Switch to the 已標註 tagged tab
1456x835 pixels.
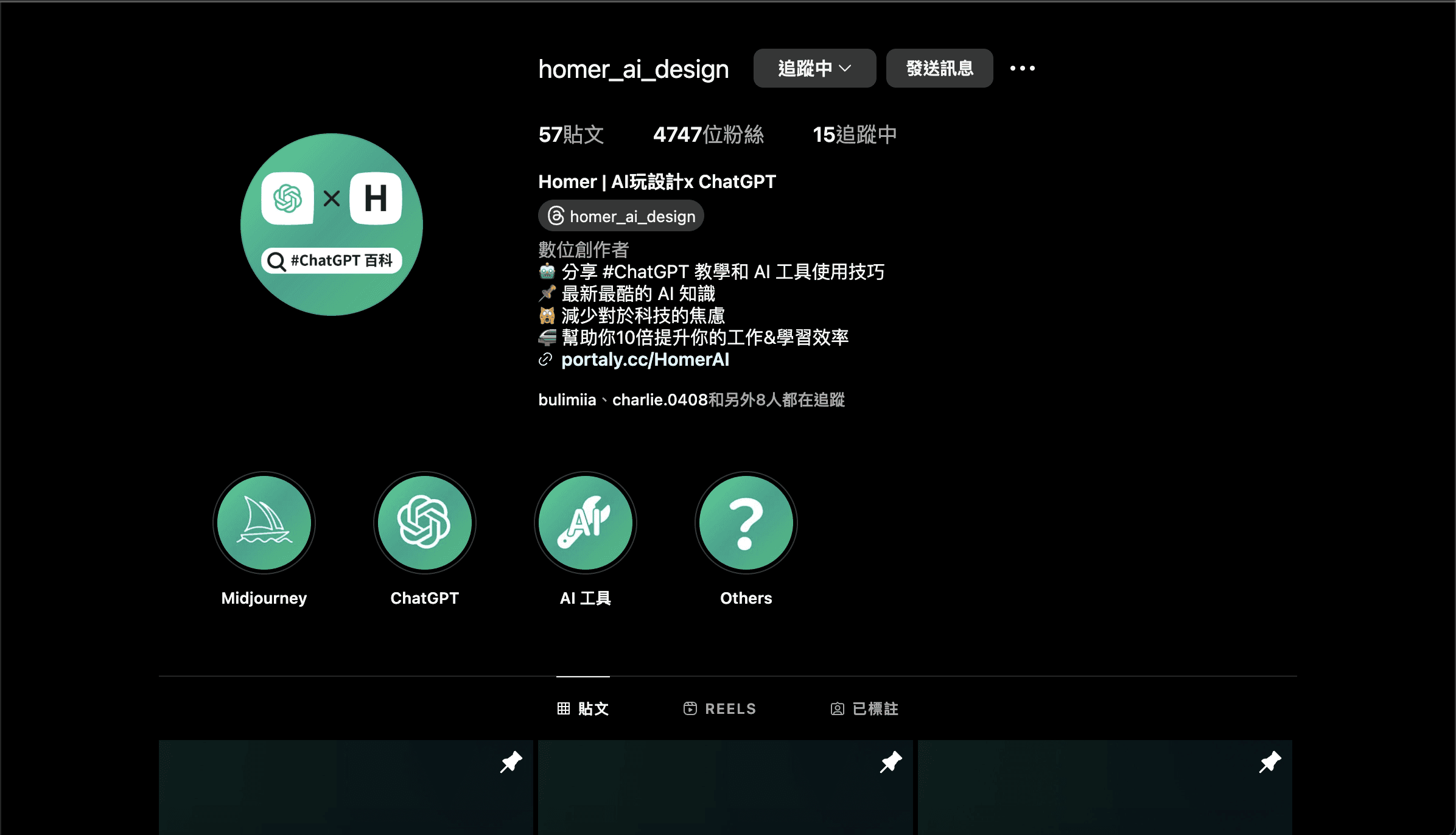[864, 708]
